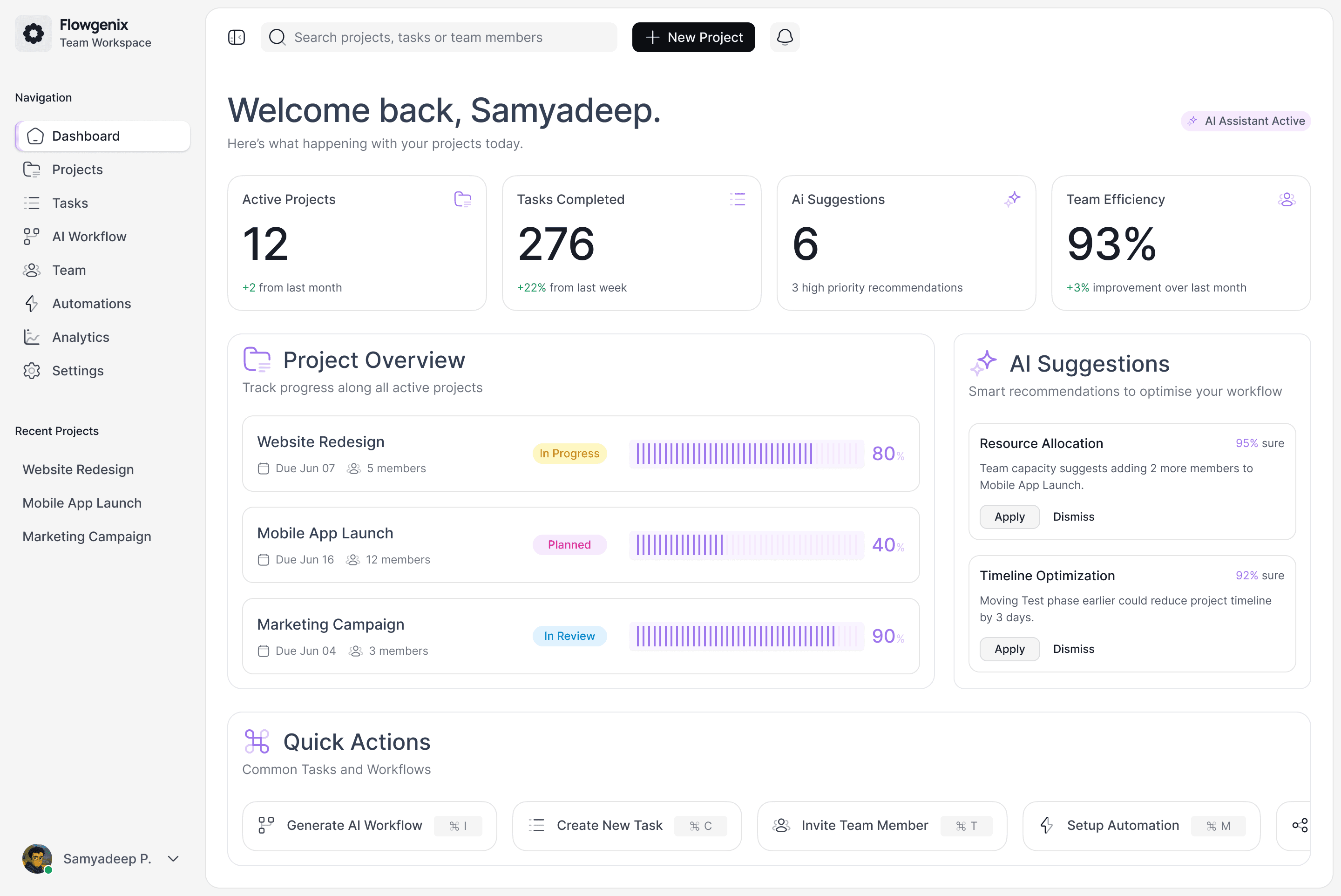Click the 92% sure confidence label

pyautogui.click(x=1260, y=576)
